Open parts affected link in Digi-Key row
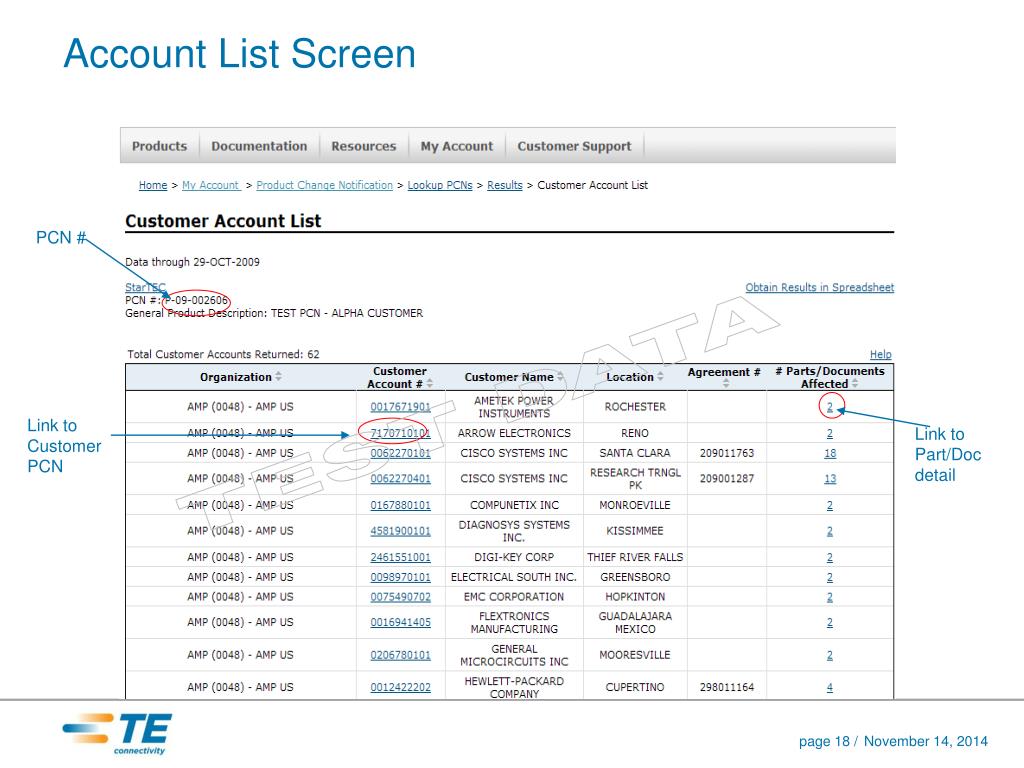 (x=830, y=558)
